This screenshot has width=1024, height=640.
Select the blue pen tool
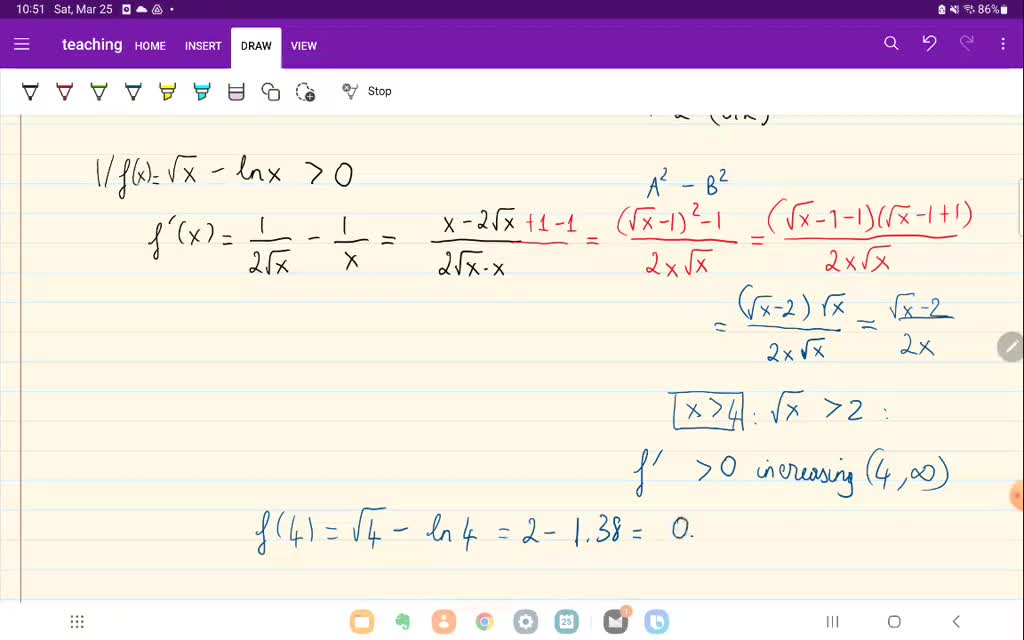pyautogui.click(x=133, y=91)
